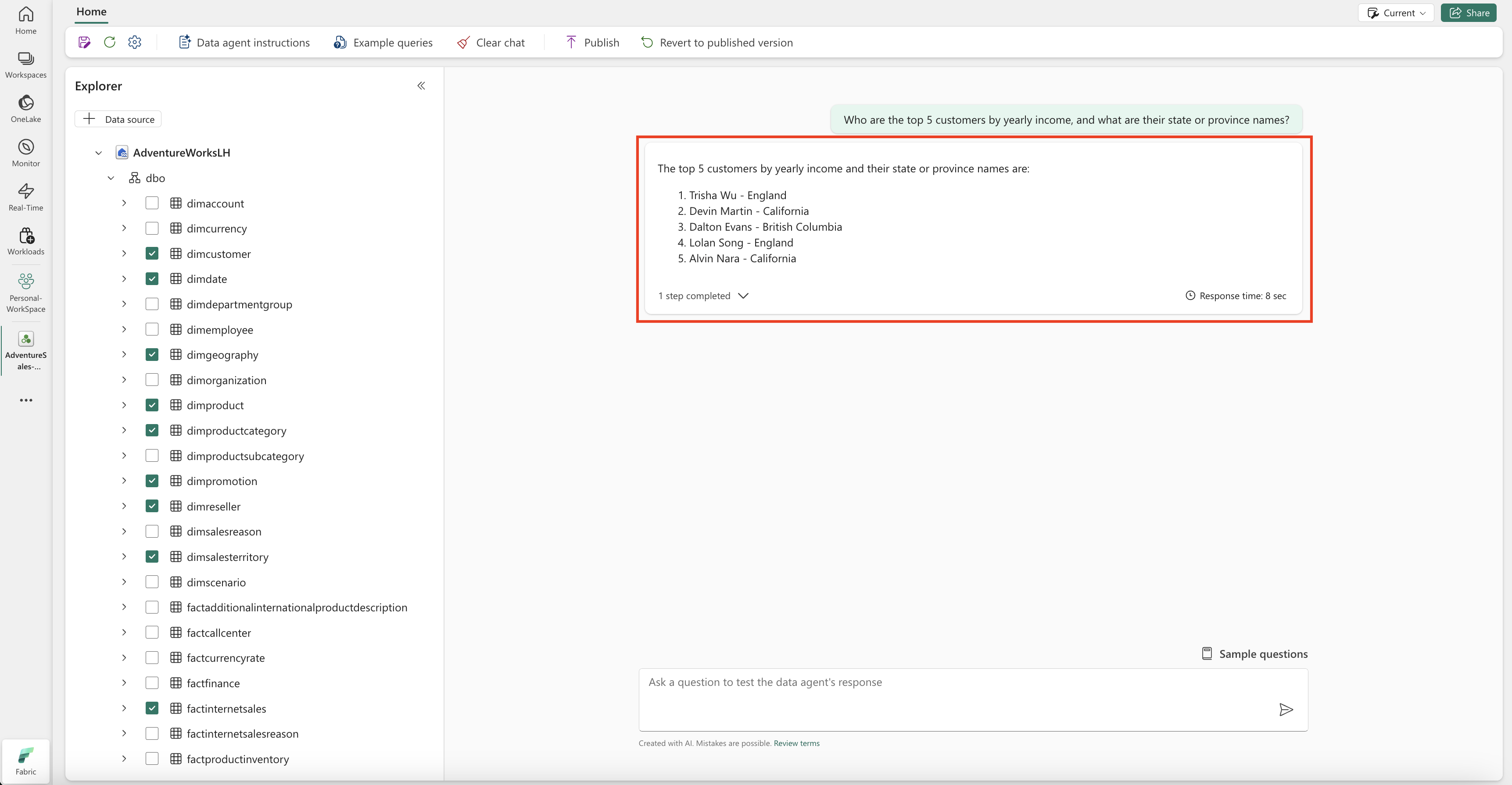Image resolution: width=1512 pixels, height=785 pixels.
Task: Publish the data agent
Action: point(592,42)
